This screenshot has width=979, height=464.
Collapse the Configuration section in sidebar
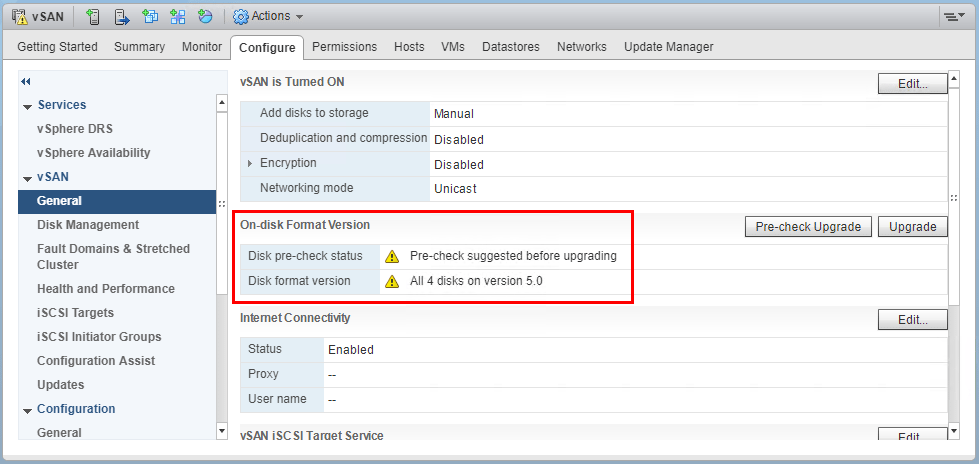pos(26,409)
